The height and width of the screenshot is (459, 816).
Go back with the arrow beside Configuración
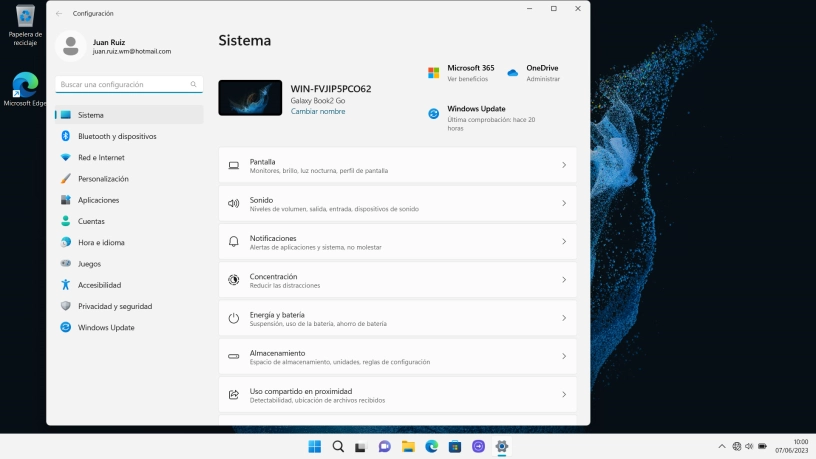tap(59, 14)
